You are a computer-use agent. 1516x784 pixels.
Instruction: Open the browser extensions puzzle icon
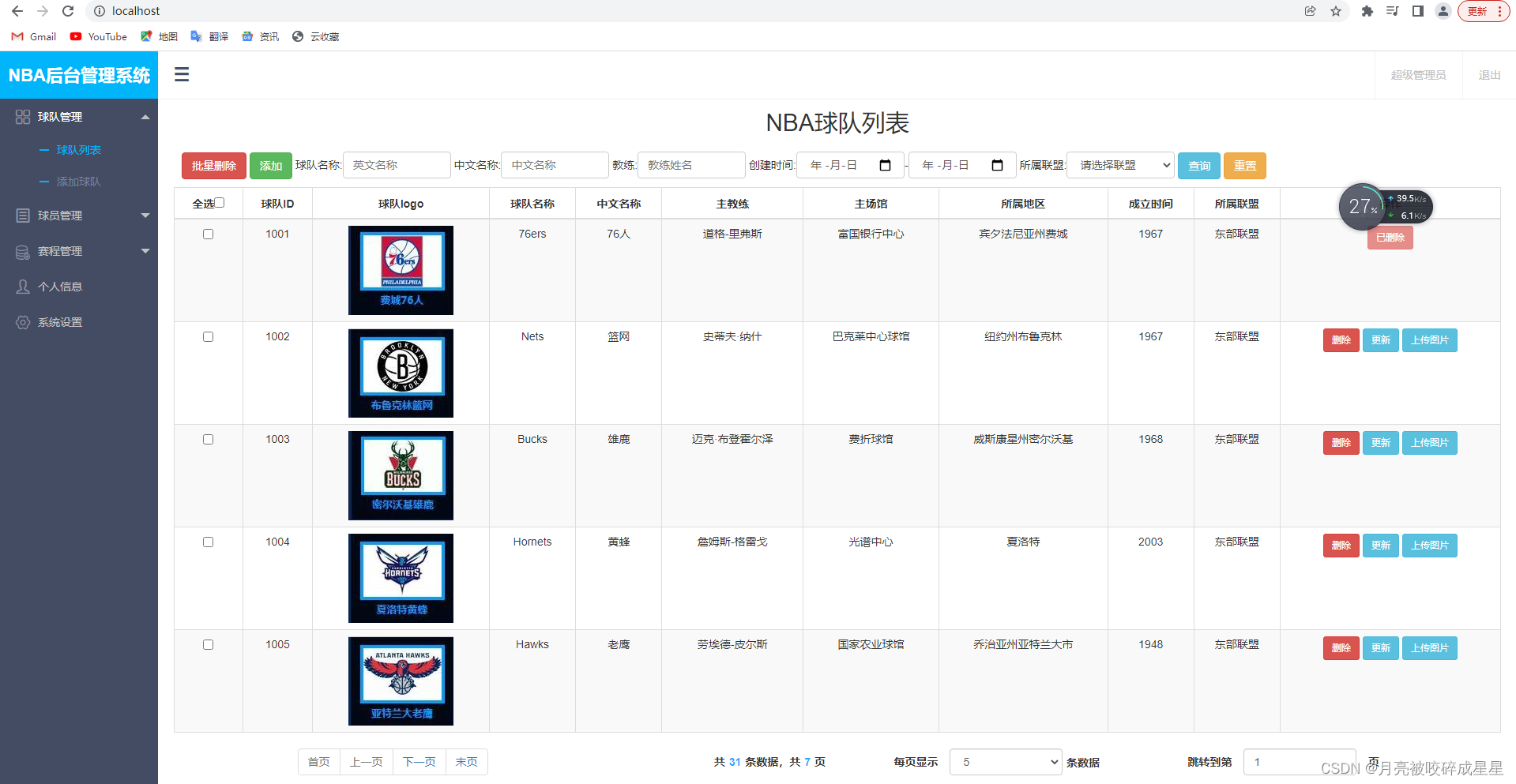tap(1367, 11)
